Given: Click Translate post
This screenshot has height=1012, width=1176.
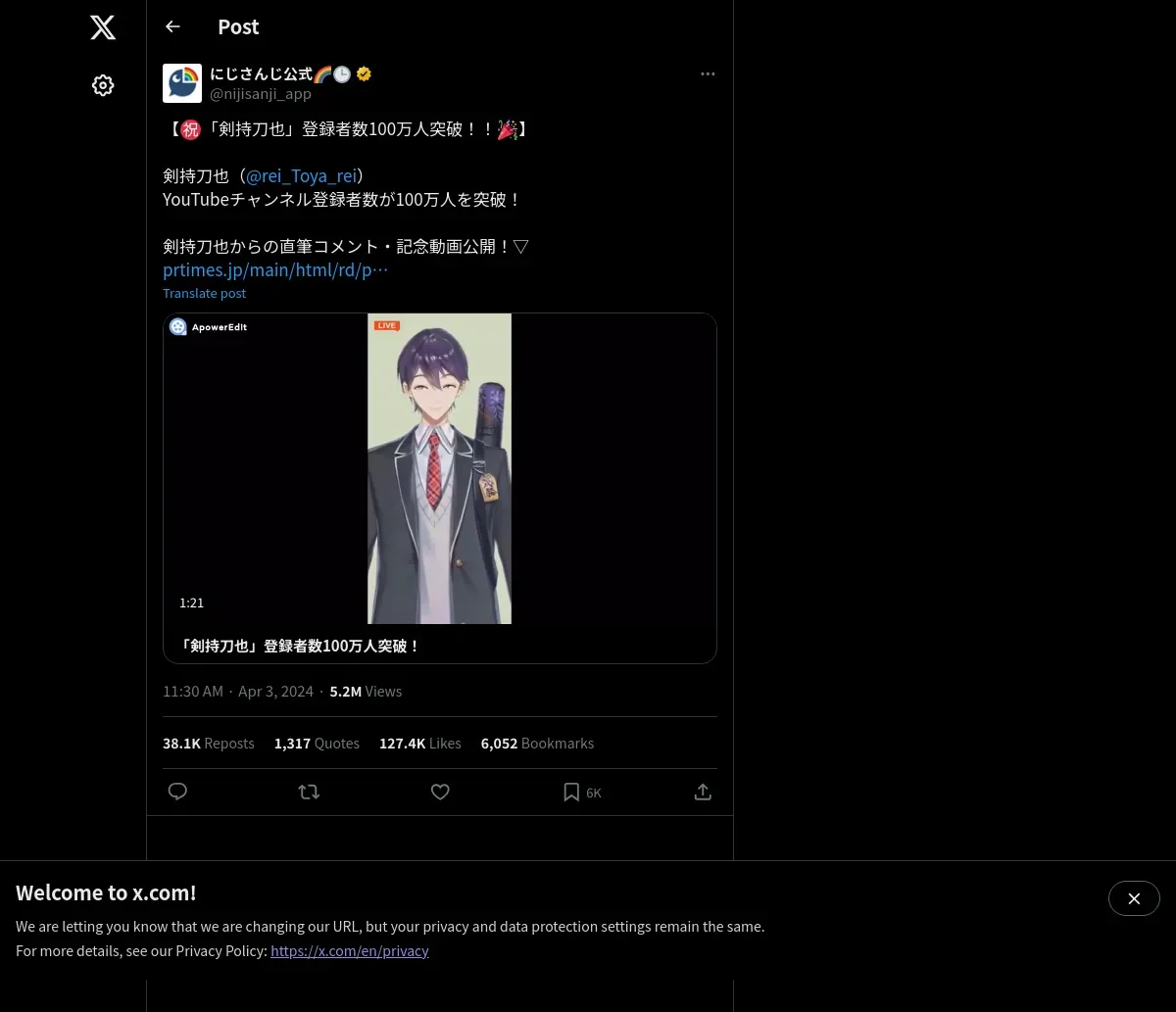Looking at the screenshot, I should coord(204,293).
